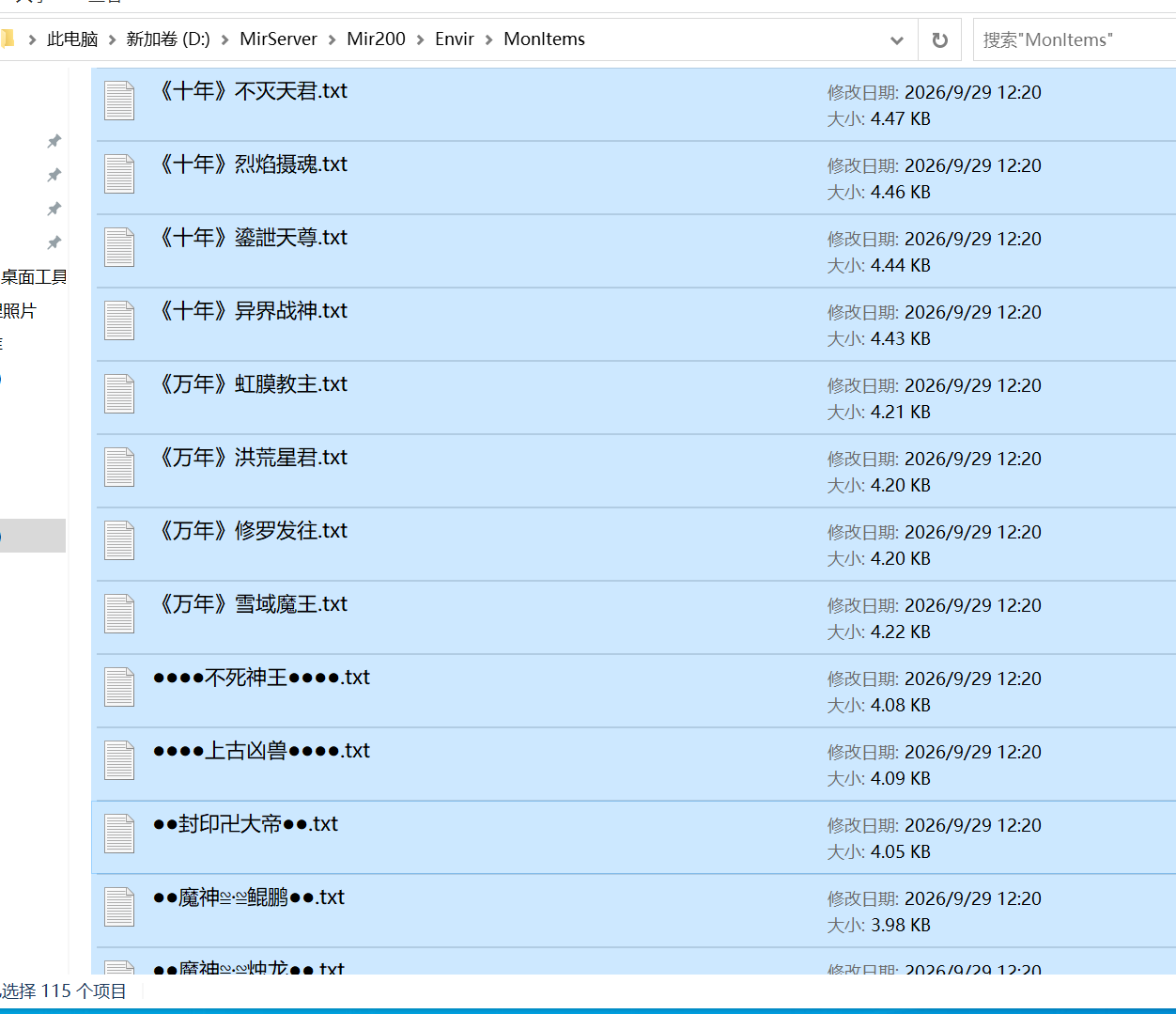Click the 此电脑 breadcrumb segment

point(72,39)
